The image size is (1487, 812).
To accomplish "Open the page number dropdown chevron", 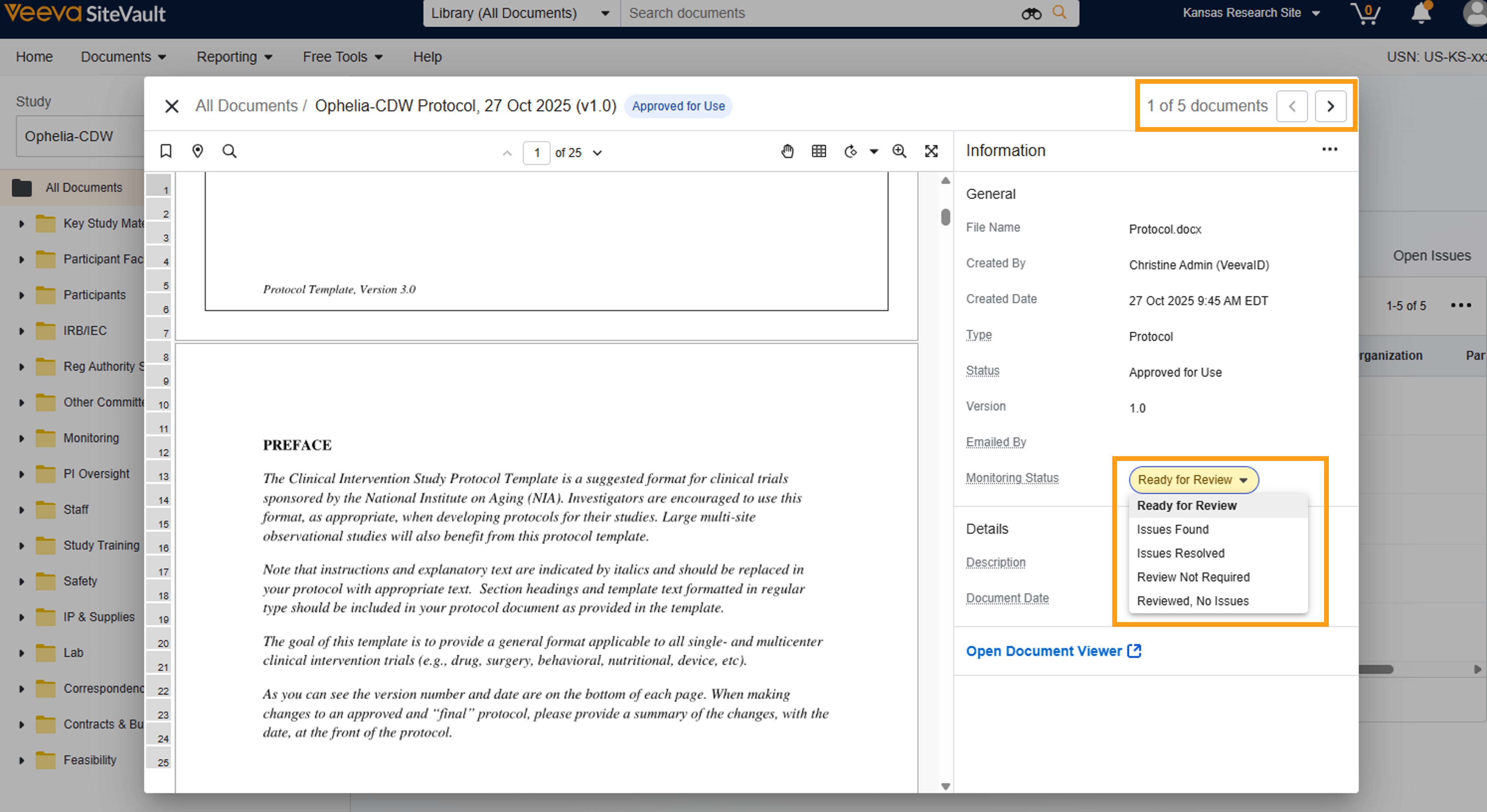I will [x=598, y=153].
